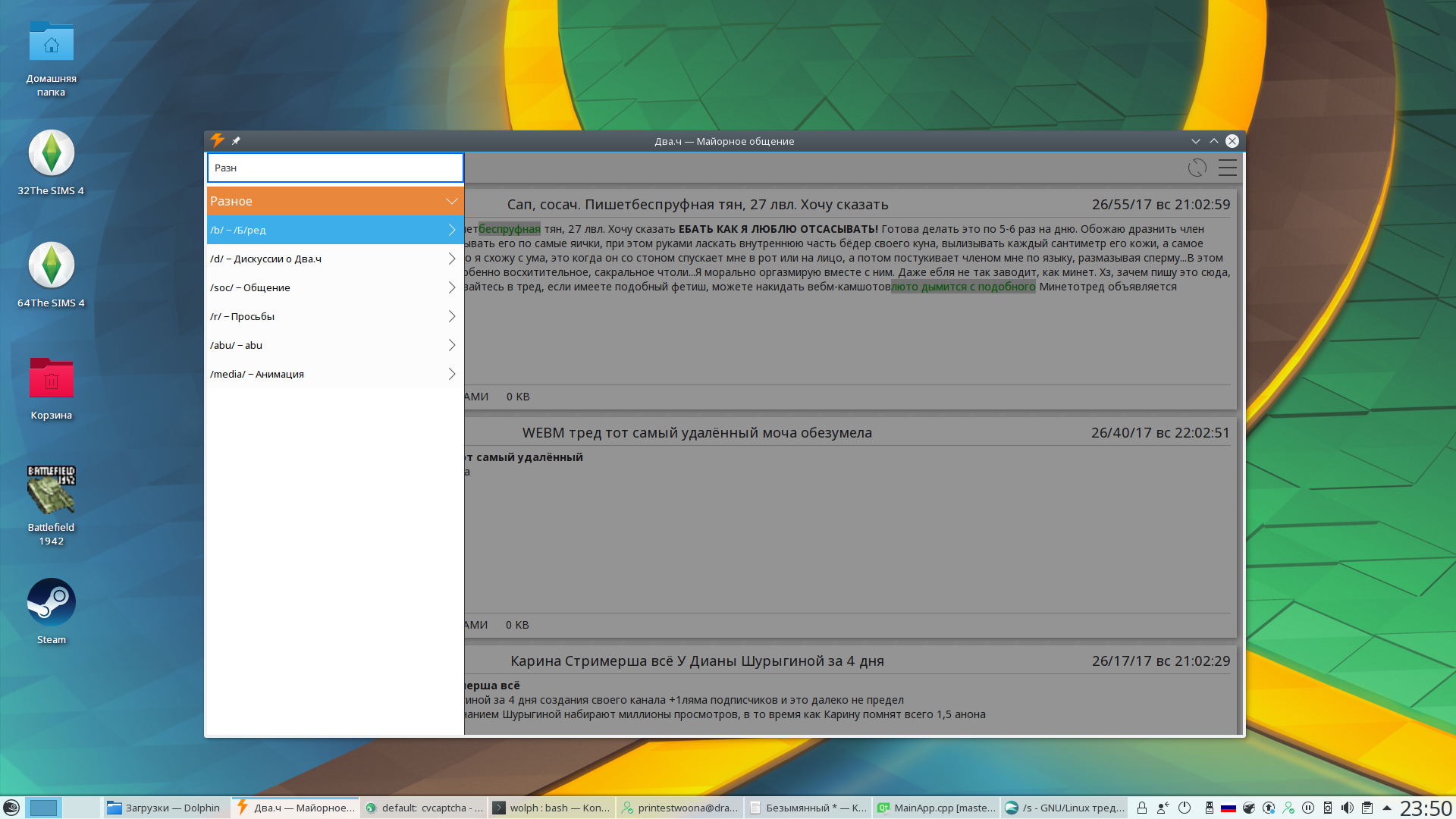1456x819 pixels.
Task: Open thread Карина Стримерша всё У Дианы Шурыгиной
Action: click(697, 661)
